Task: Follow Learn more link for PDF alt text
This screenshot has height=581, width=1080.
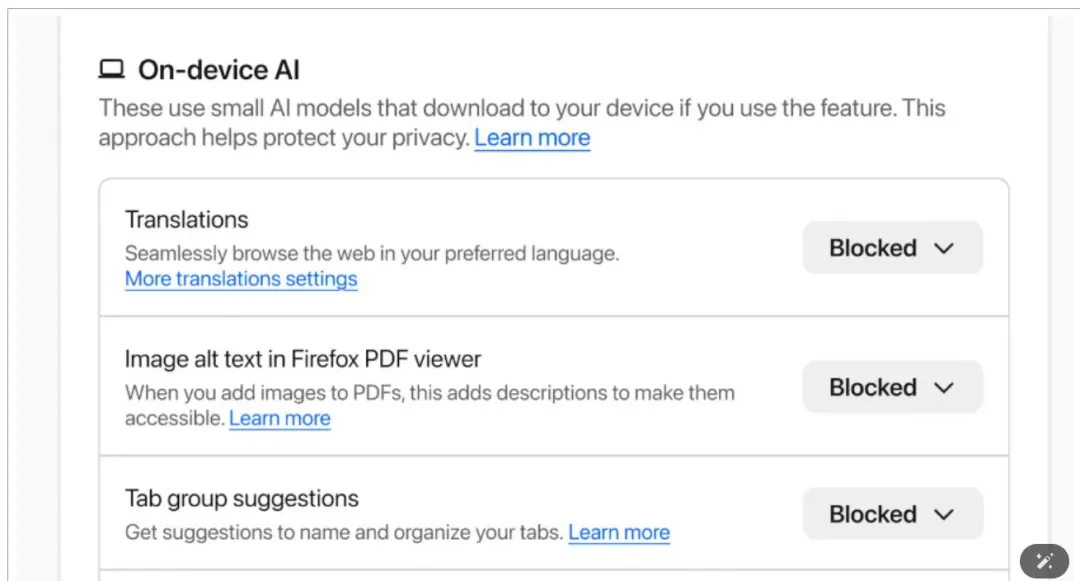Action: [280, 418]
